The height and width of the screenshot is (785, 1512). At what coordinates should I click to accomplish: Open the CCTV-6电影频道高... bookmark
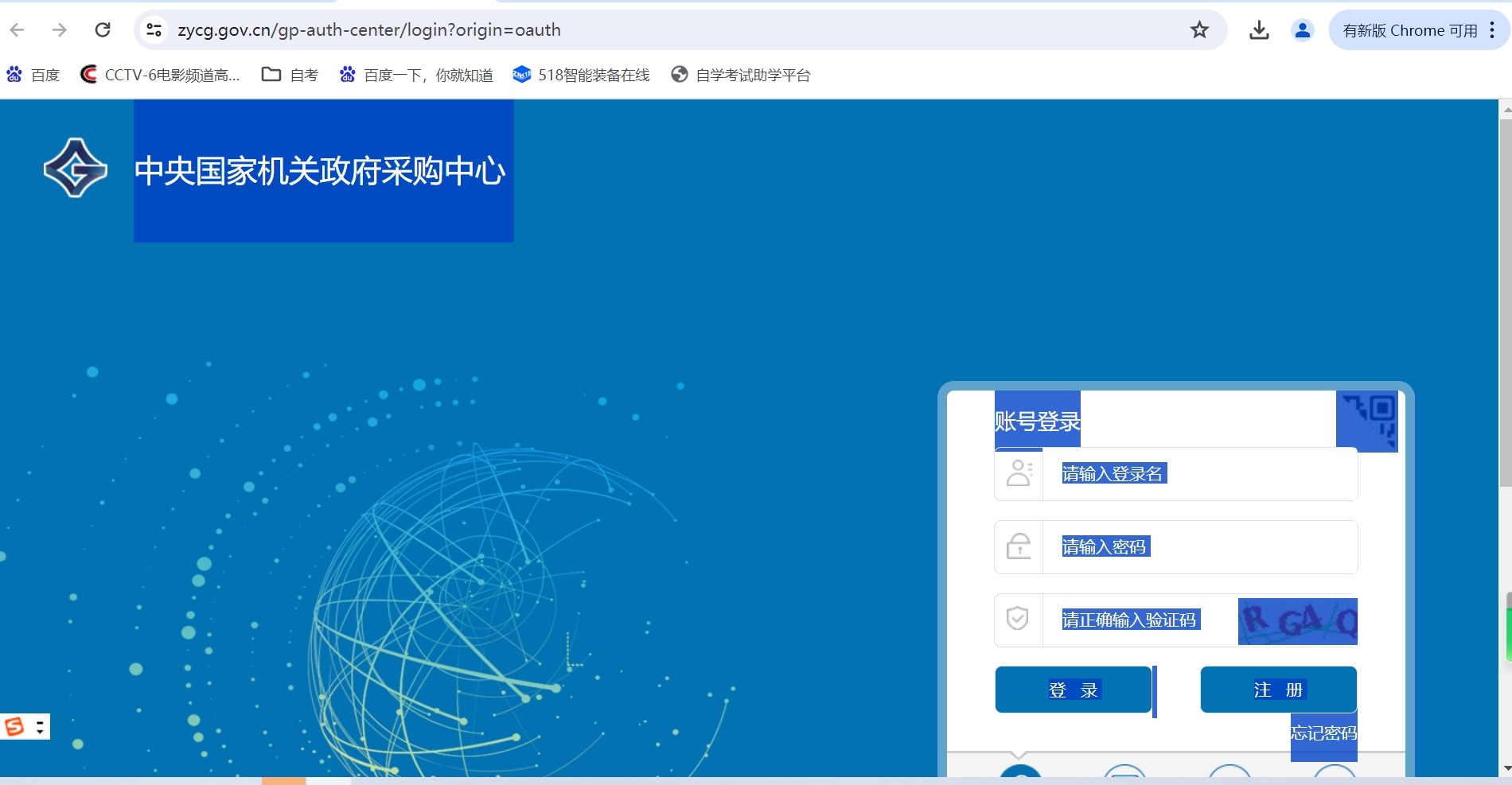[x=160, y=75]
